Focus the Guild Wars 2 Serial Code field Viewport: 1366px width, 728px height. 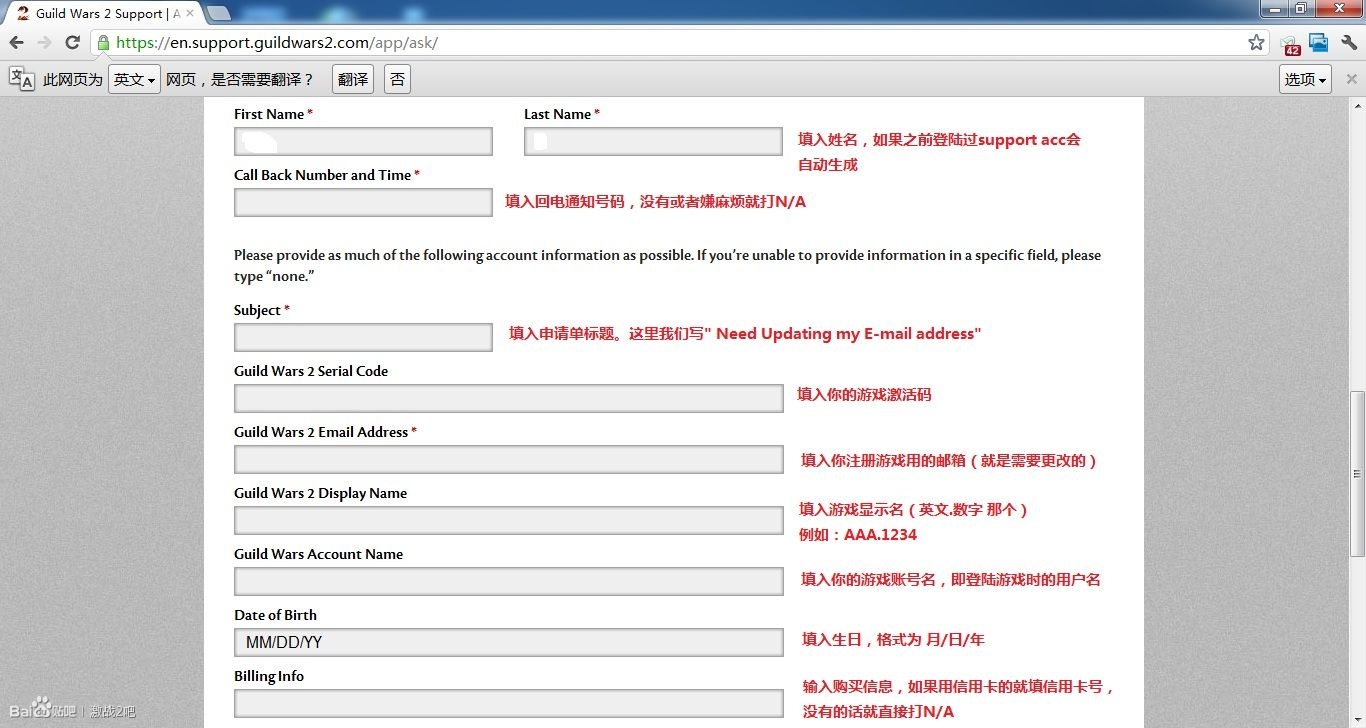pyautogui.click(x=509, y=398)
